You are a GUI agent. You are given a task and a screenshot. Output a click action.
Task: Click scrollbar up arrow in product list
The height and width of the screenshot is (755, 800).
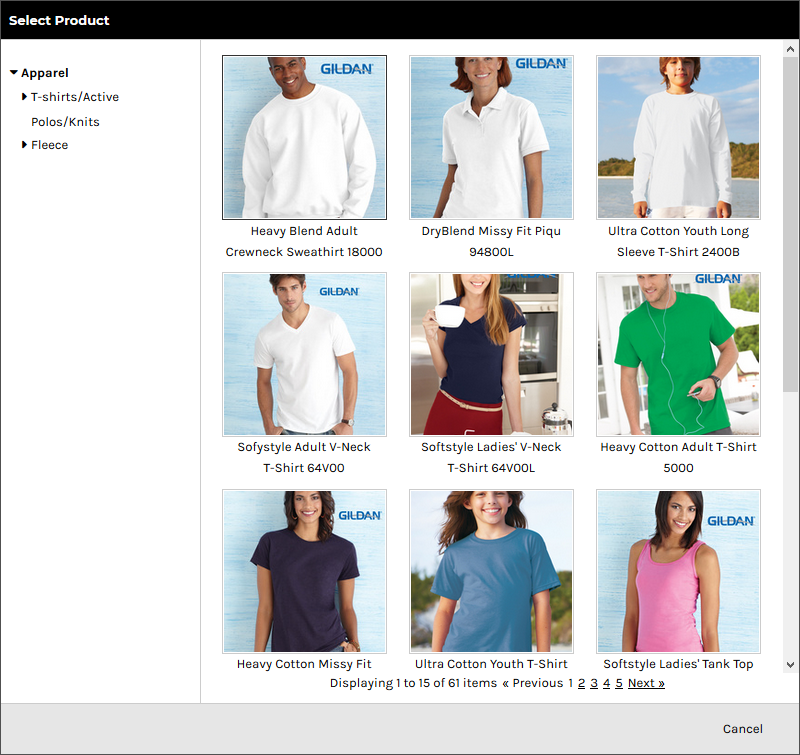click(x=790, y=49)
